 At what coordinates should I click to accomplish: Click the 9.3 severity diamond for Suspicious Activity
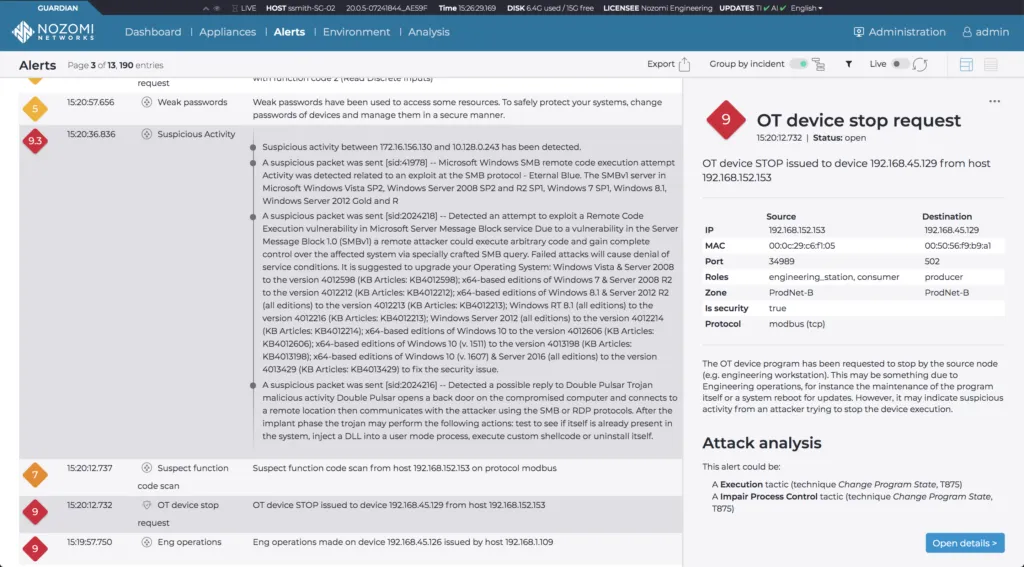pos(35,140)
